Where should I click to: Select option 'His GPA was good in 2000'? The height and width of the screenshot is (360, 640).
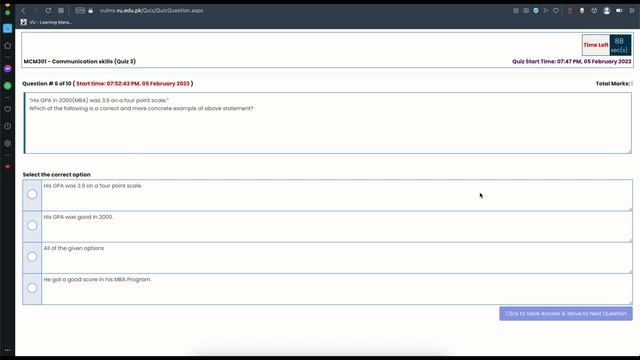click(x=32, y=225)
